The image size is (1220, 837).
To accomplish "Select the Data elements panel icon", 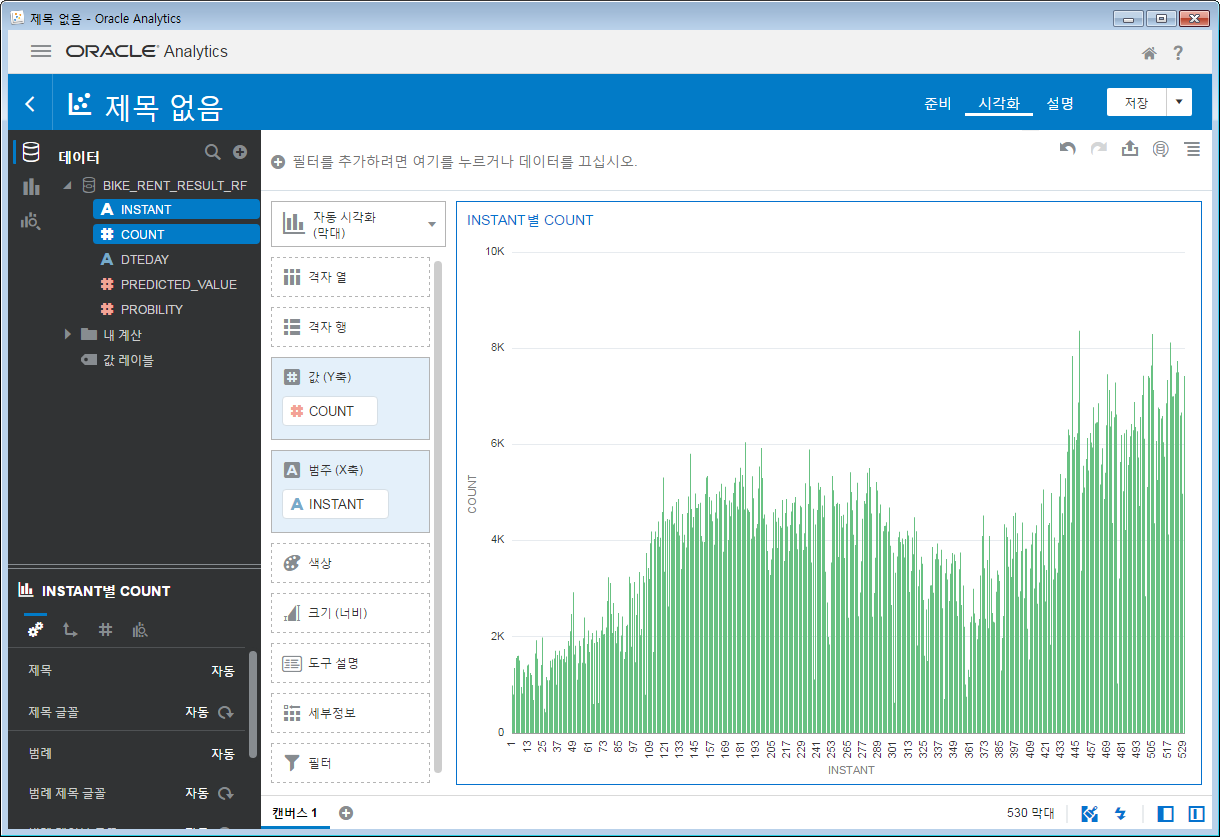I will [31, 153].
